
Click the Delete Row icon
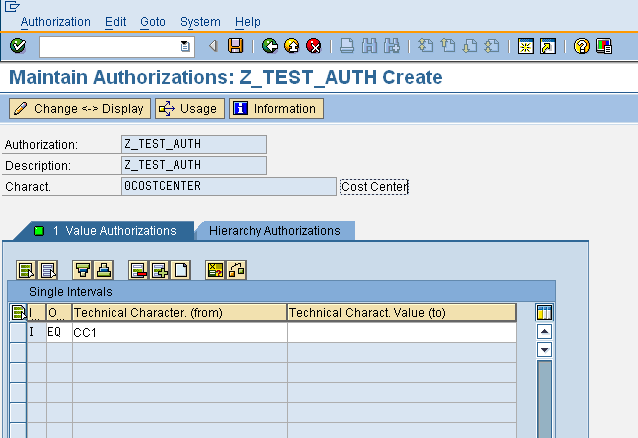point(138,270)
